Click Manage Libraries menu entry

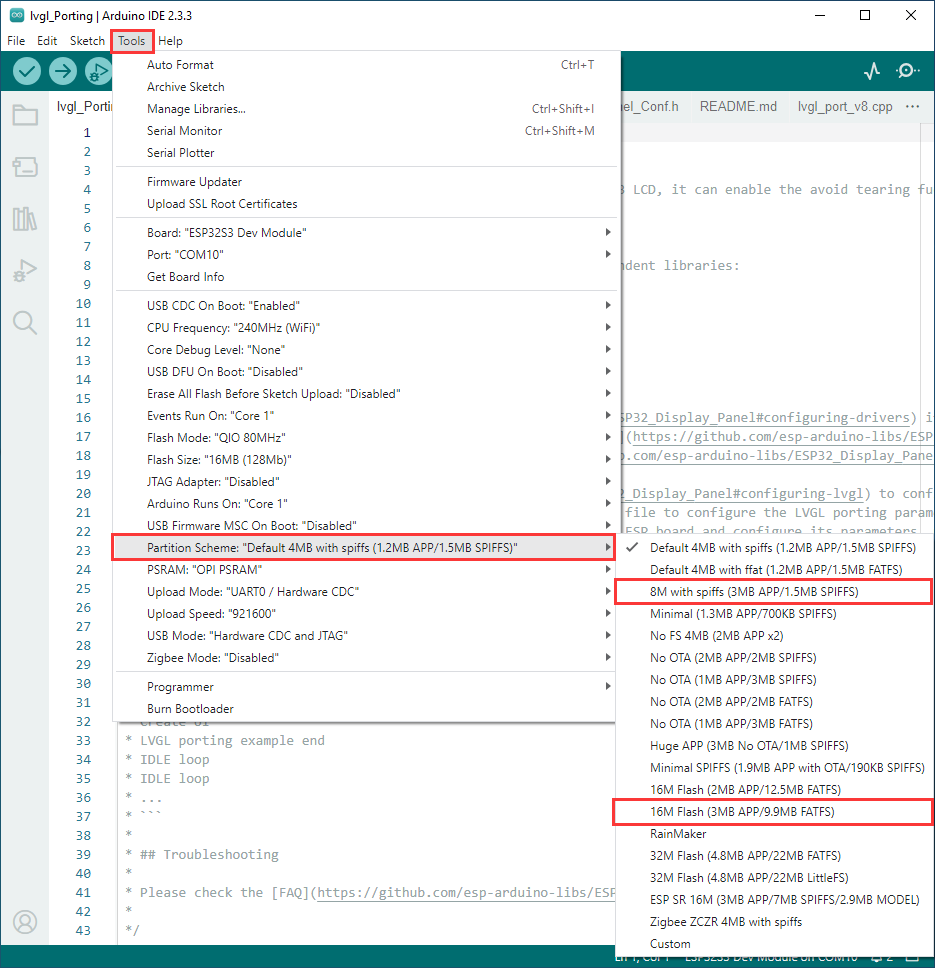tap(196, 109)
